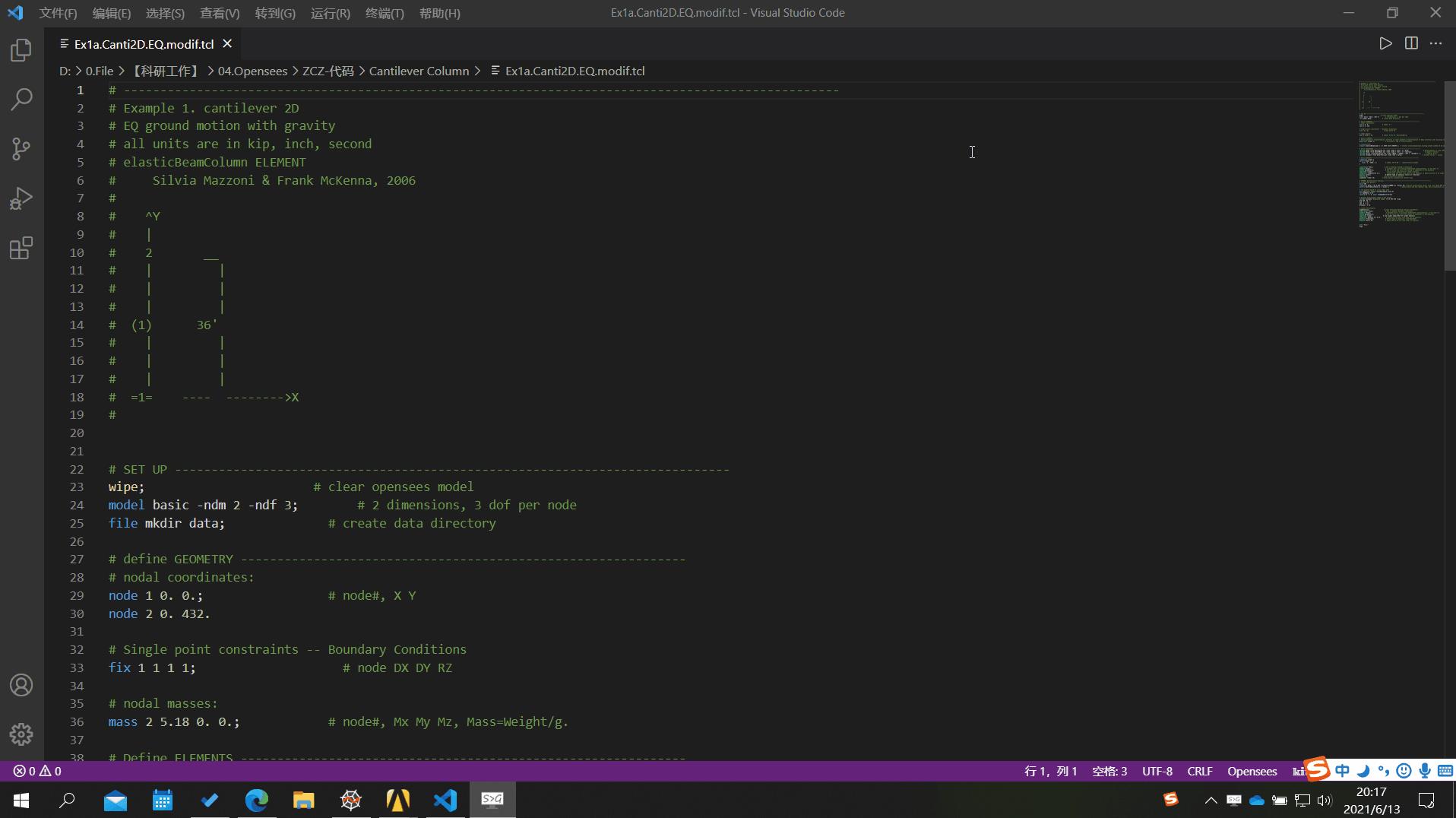
Task: Change the CRLF end-of-line sequence
Action: (x=1200, y=771)
